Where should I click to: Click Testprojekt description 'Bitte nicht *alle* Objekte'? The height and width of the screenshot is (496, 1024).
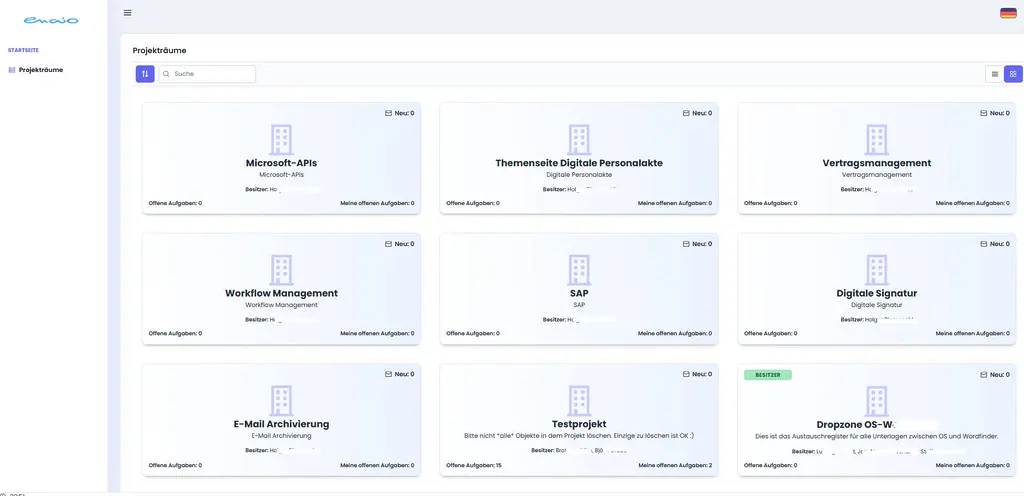point(579,435)
